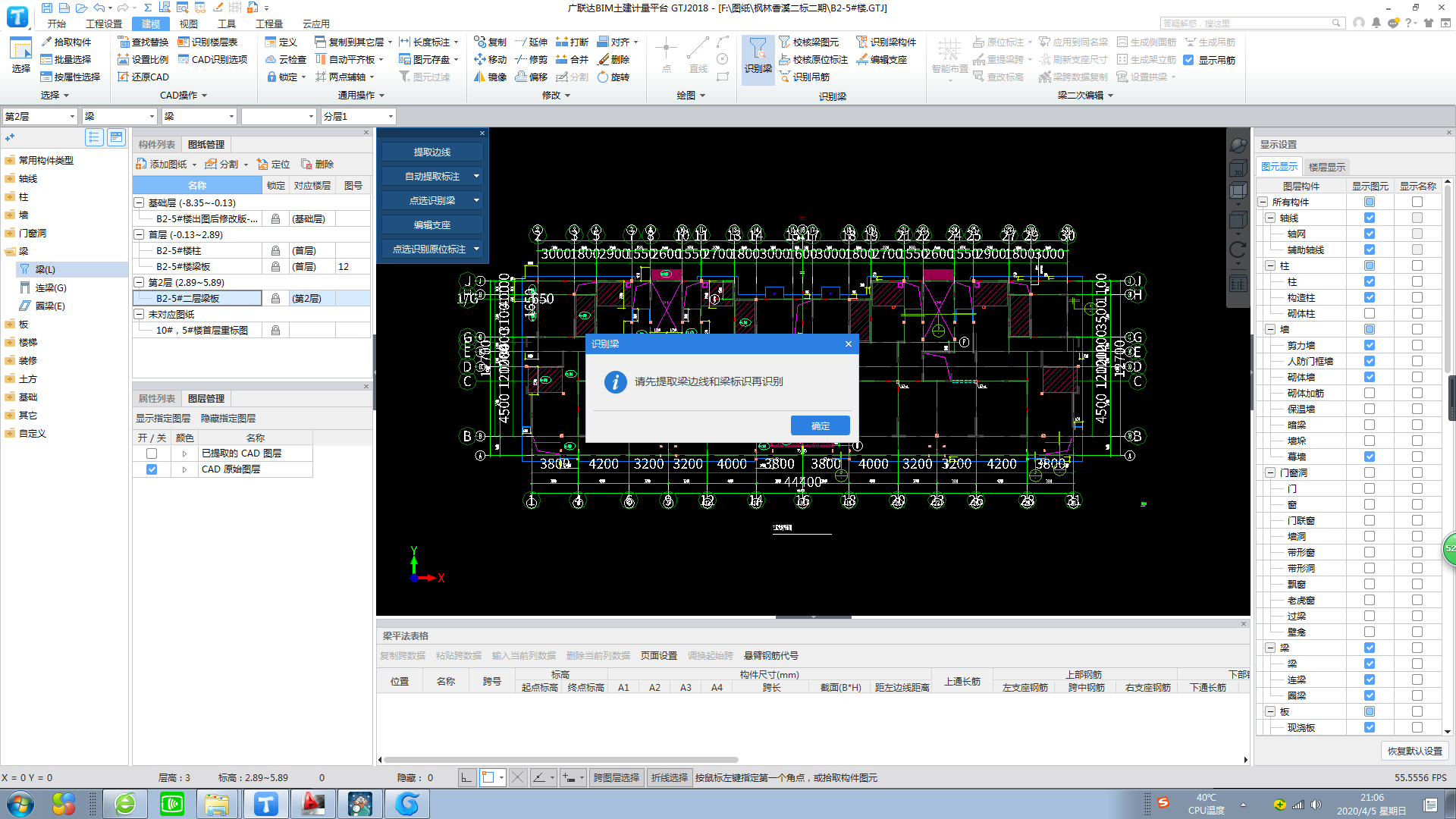
Task: Click 还原CAD tool
Action: click(143, 77)
